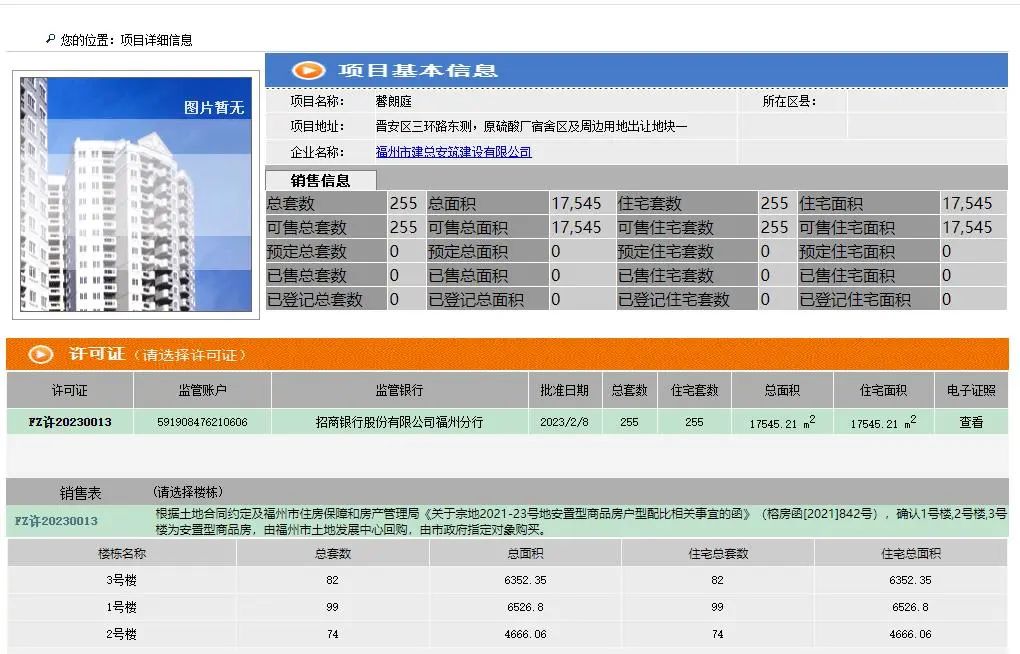Click the 电子证照 column header

click(x=971, y=390)
